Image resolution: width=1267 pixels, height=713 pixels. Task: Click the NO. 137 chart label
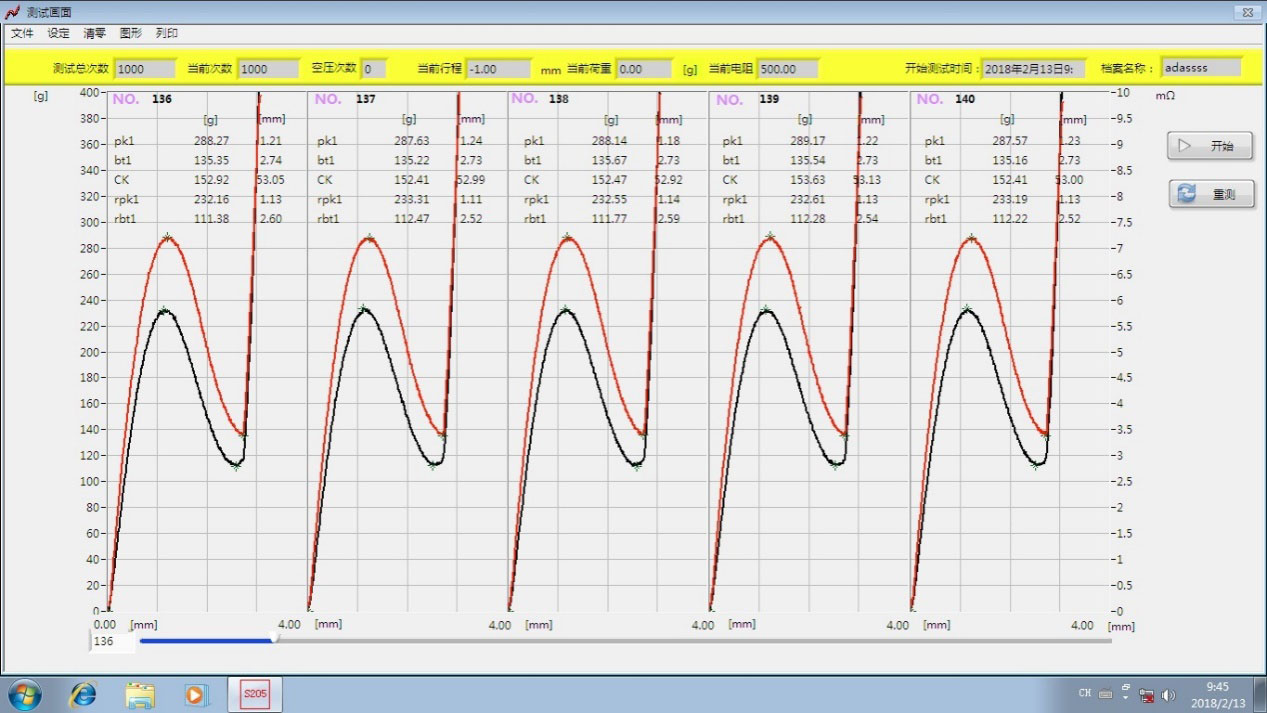coord(346,99)
